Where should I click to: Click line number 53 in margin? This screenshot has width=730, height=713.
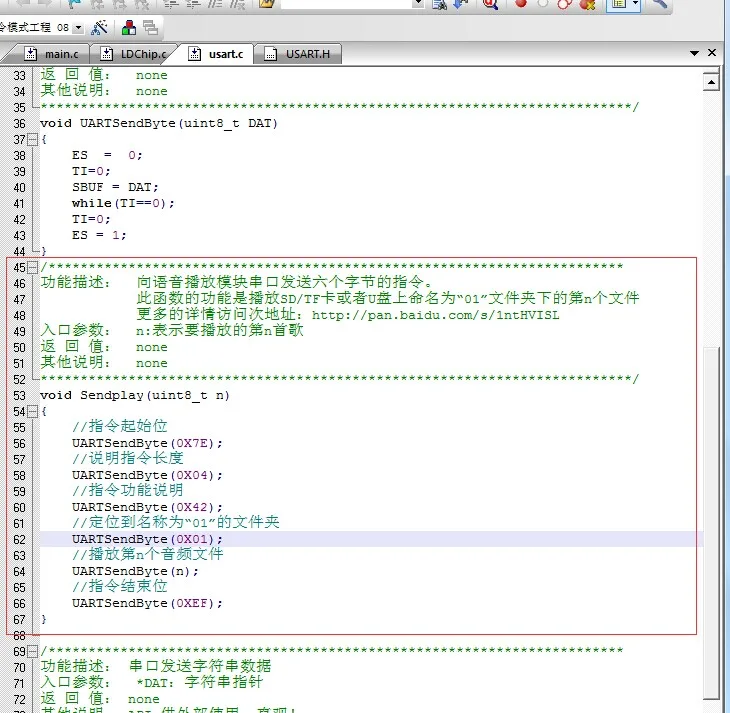pos(19,396)
